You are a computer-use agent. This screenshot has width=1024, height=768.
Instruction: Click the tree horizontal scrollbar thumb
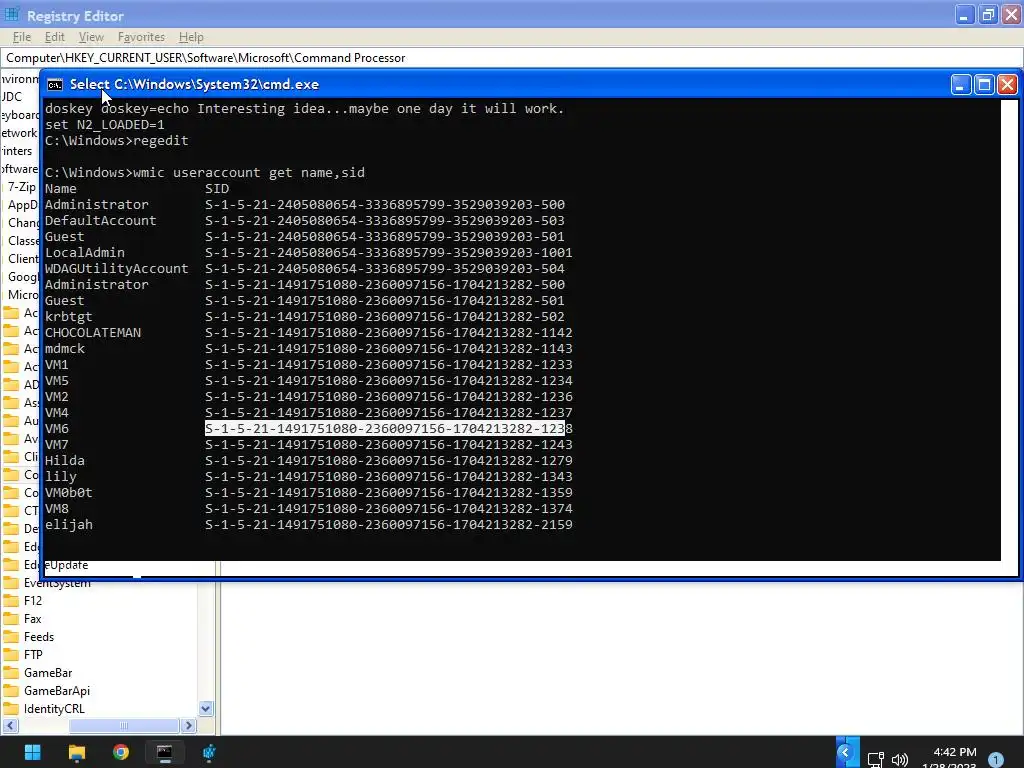pos(123,726)
